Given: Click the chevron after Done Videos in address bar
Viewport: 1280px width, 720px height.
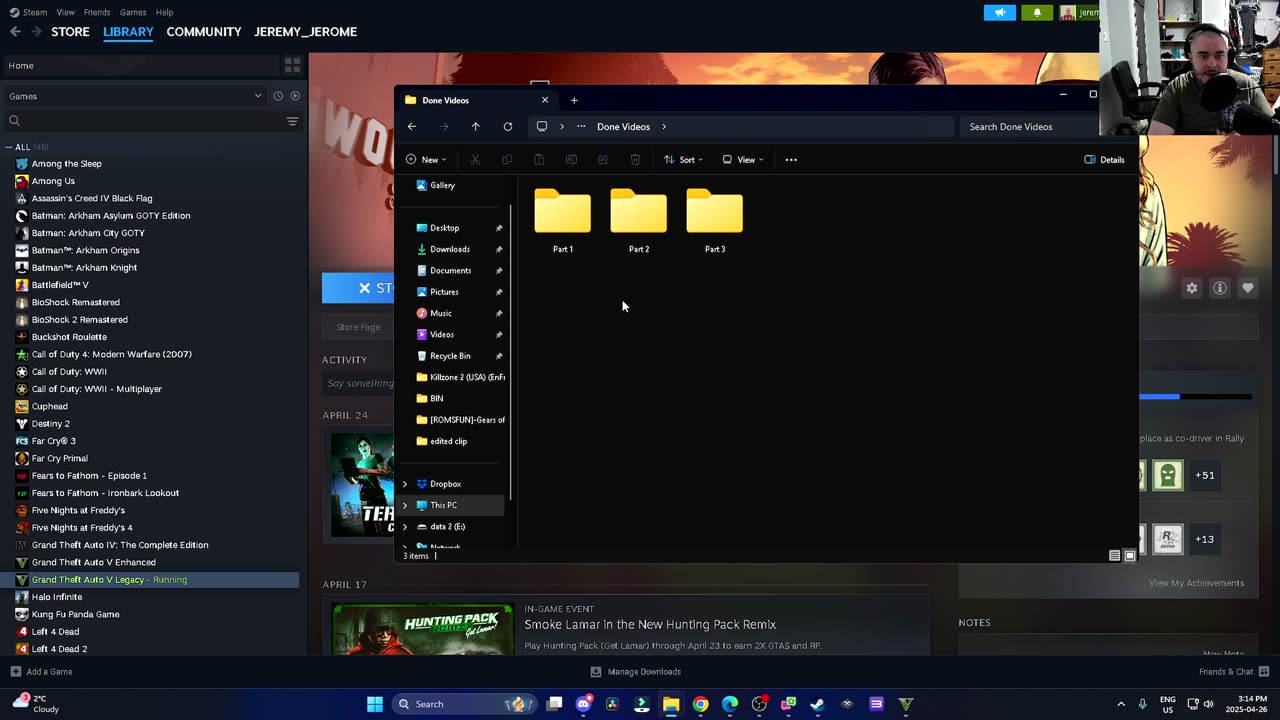Looking at the screenshot, I should tap(664, 127).
